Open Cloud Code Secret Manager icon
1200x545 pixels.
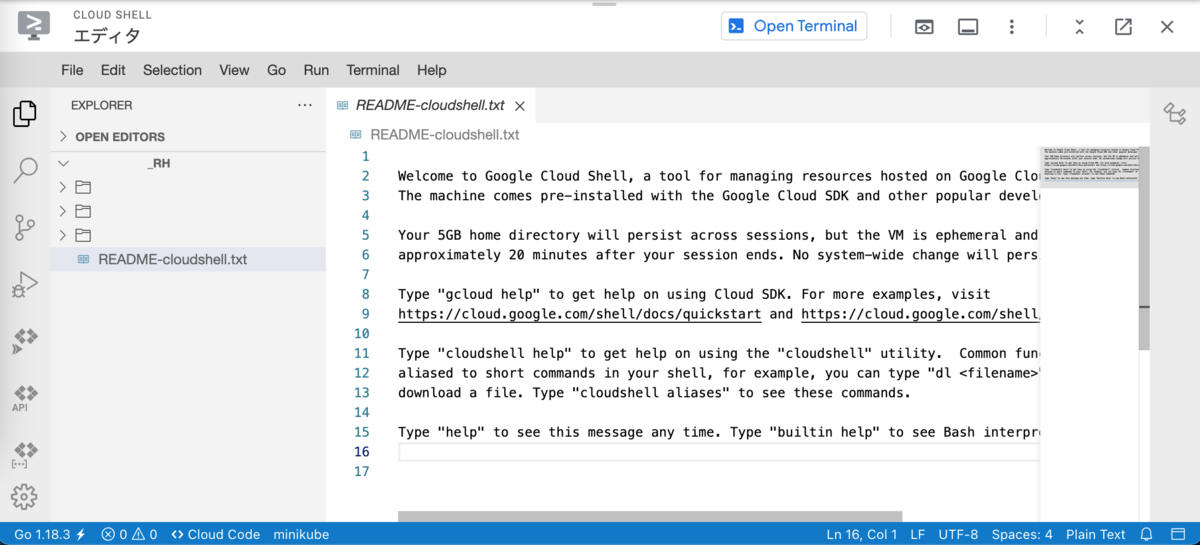click(25, 456)
